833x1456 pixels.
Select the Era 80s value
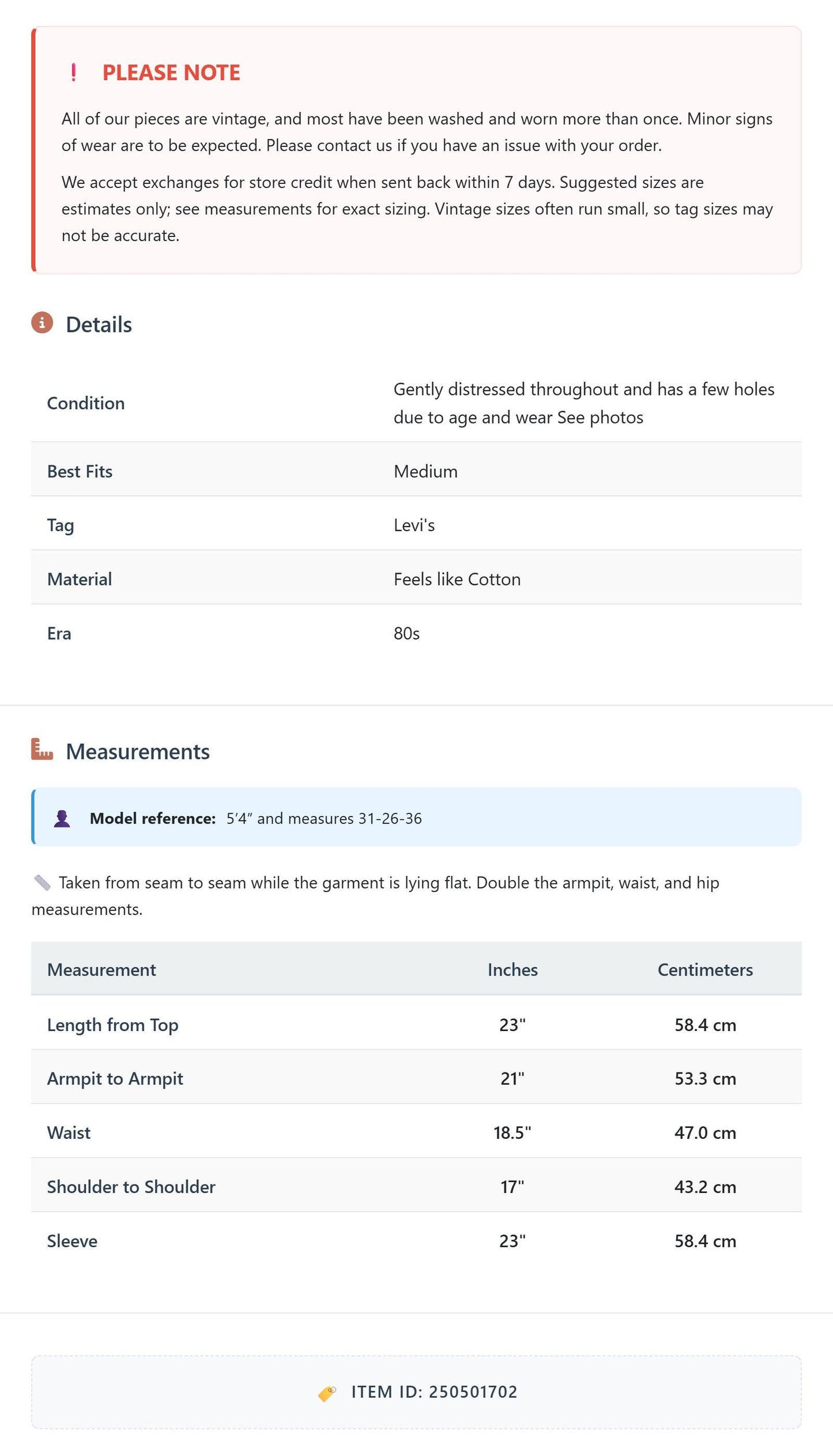(406, 634)
